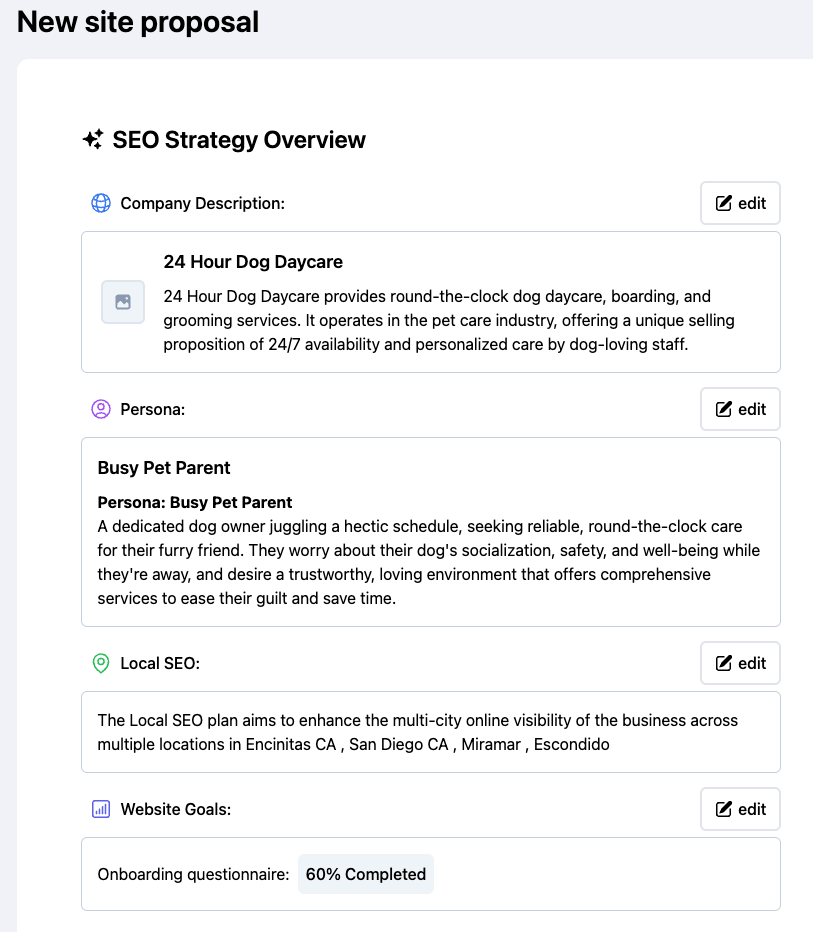Click the Local SEO description text box
This screenshot has height=932, width=813.
pos(430,730)
